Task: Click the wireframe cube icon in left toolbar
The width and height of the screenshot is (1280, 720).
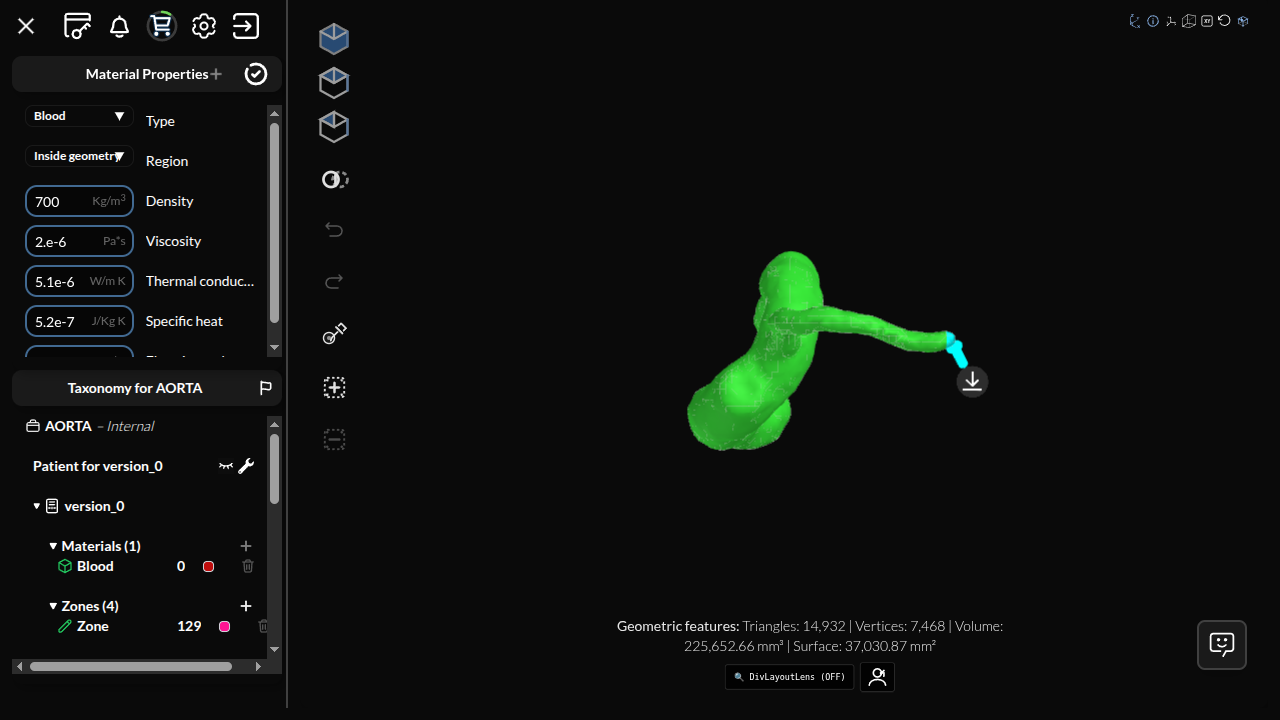Action: pos(334,82)
